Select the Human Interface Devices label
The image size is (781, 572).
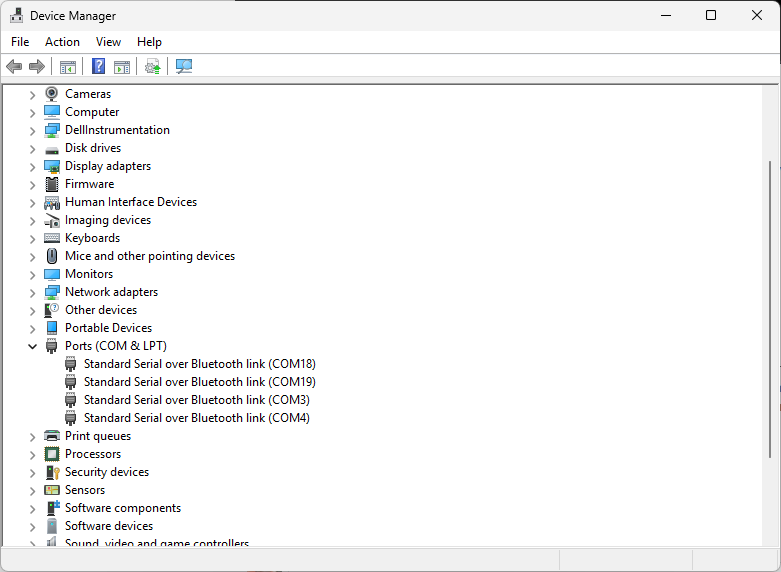pyautogui.click(x=131, y=202)
